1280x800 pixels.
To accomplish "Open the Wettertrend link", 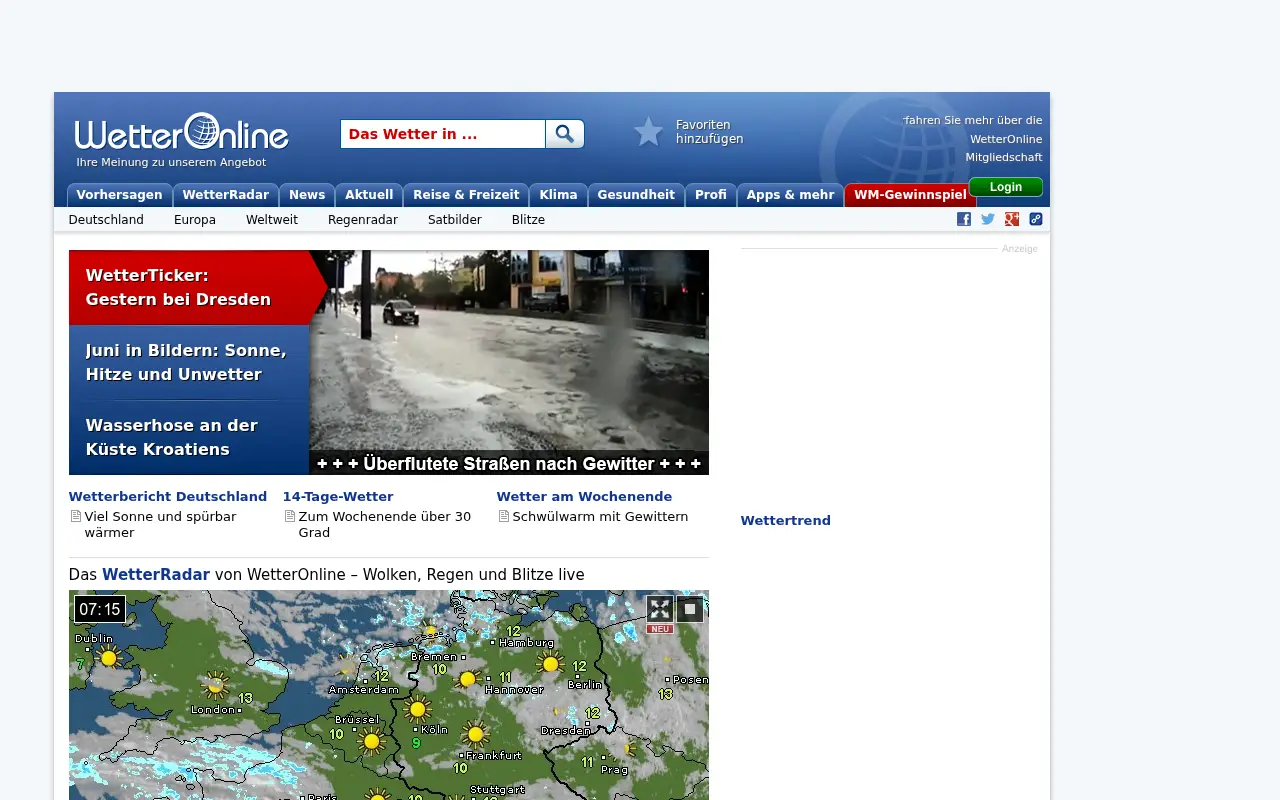I will (786, 521).
